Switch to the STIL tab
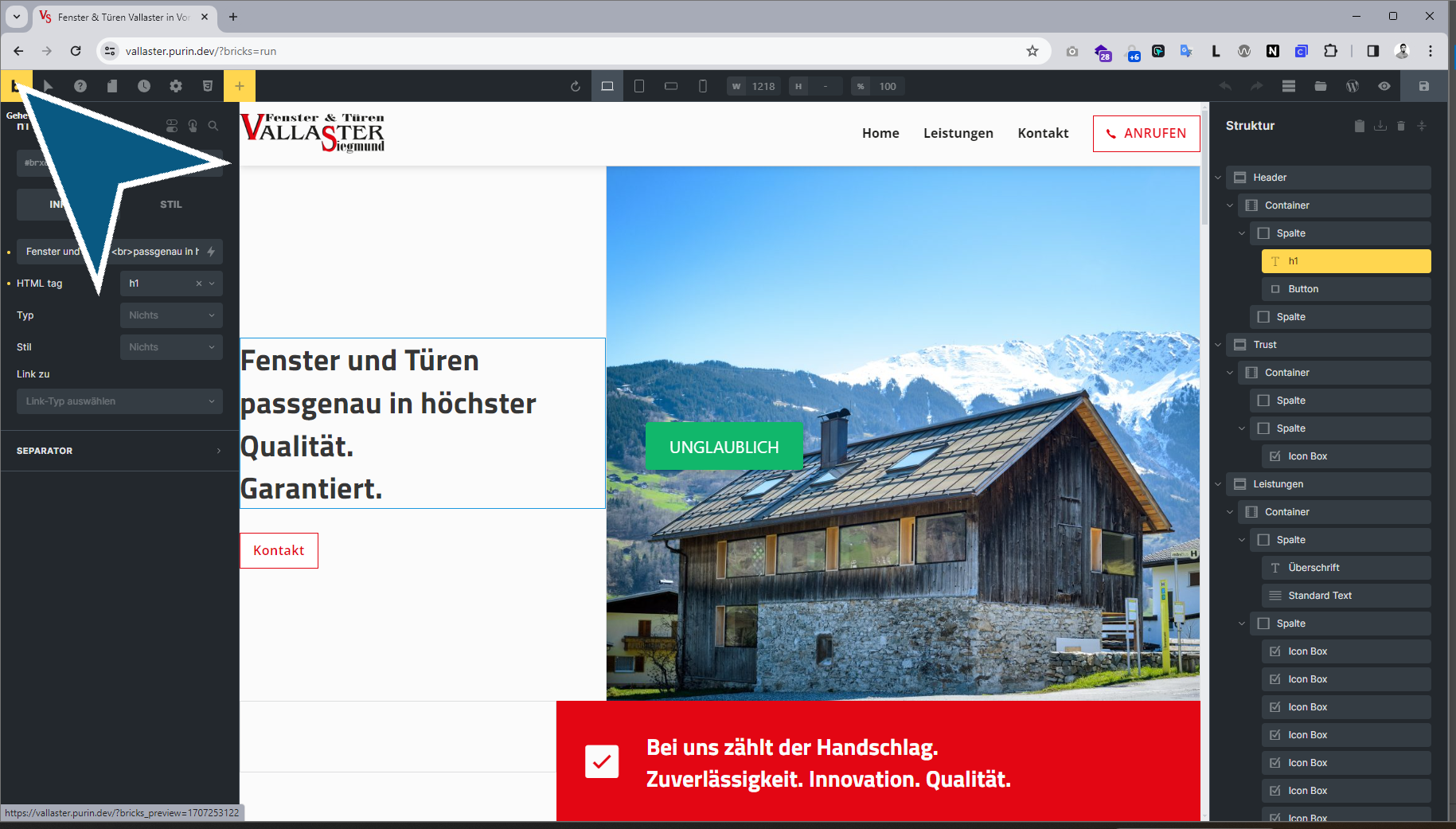1456x829 pixels. click(170, 205)
